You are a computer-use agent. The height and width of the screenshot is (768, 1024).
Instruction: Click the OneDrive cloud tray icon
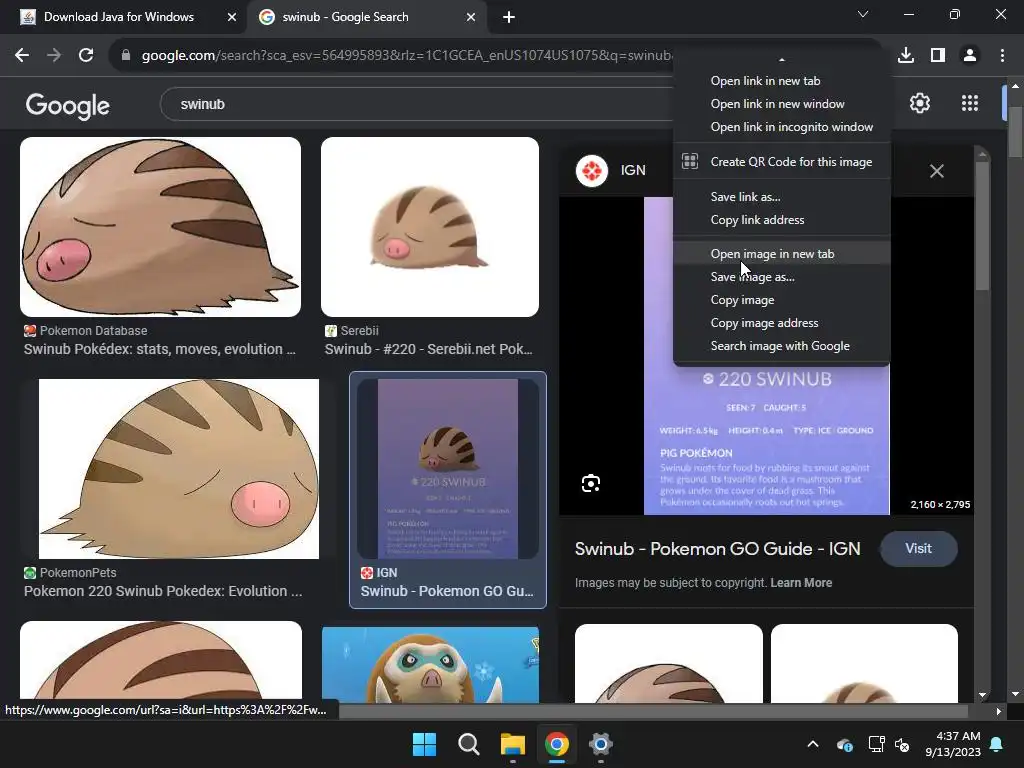[844, 744]
